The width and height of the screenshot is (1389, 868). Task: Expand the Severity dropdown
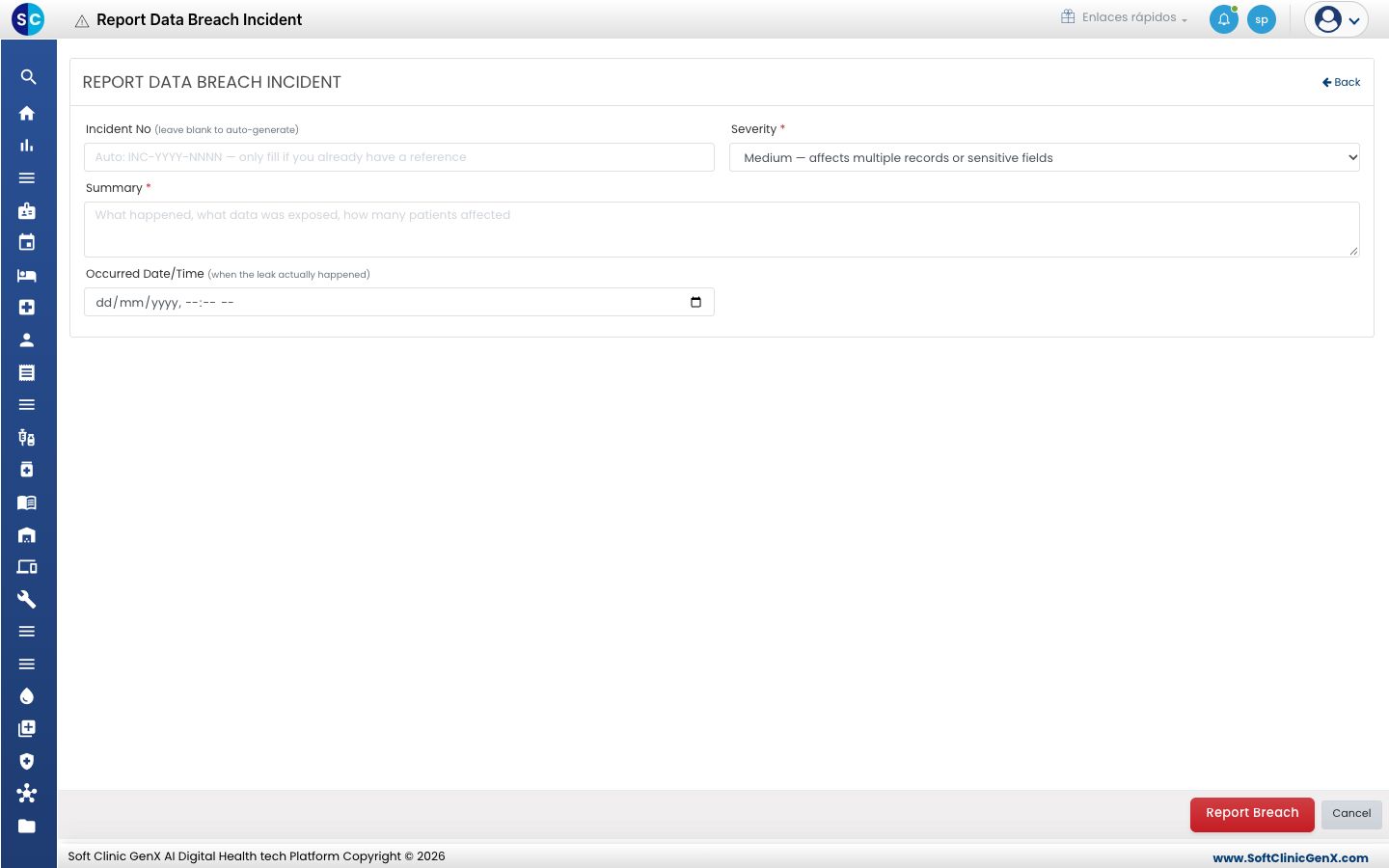click(1045, 157)
